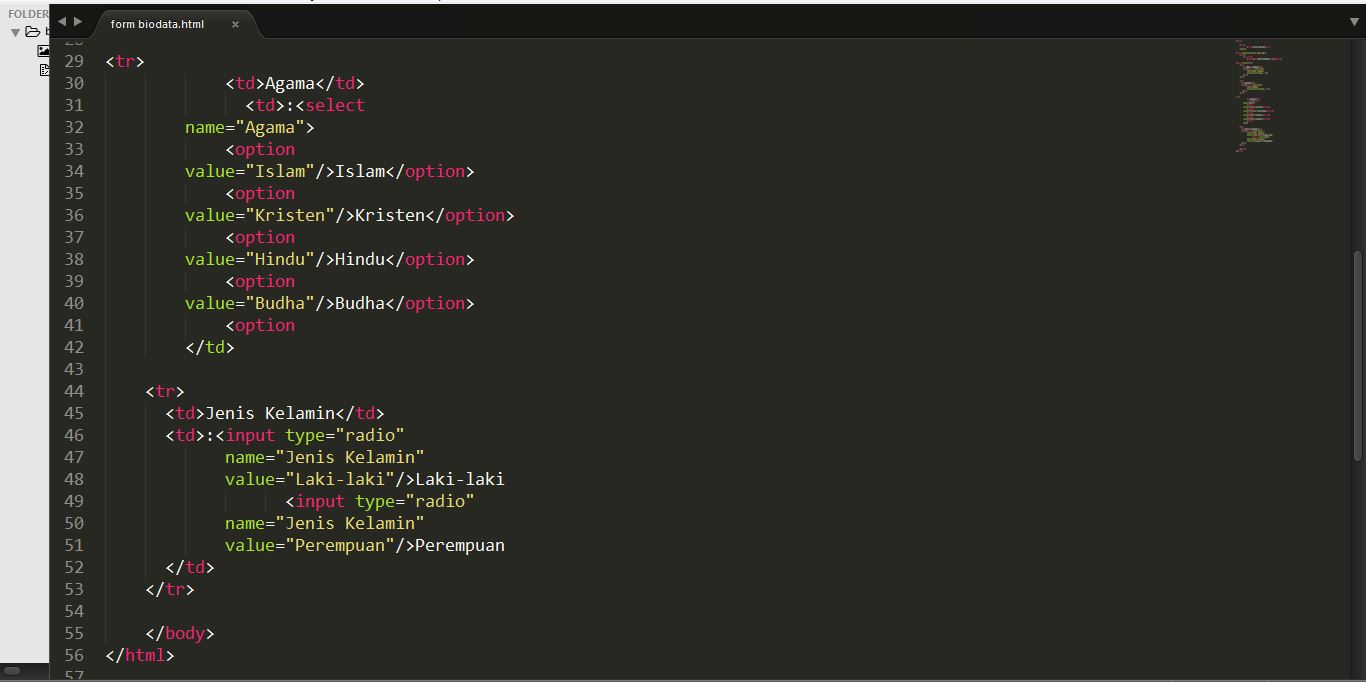Close the form biodata.html tab
This screenshot has width=1366, height=682.
[235, 24]
